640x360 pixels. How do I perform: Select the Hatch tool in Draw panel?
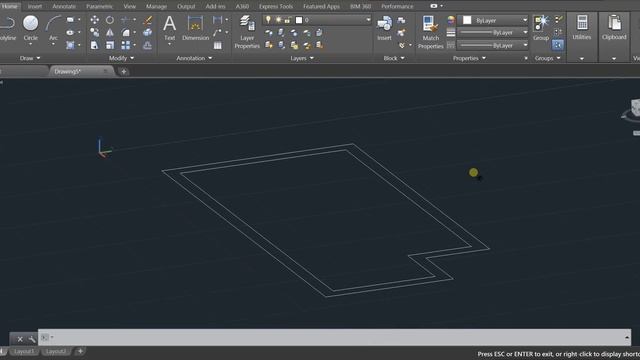tap(70, 45)
